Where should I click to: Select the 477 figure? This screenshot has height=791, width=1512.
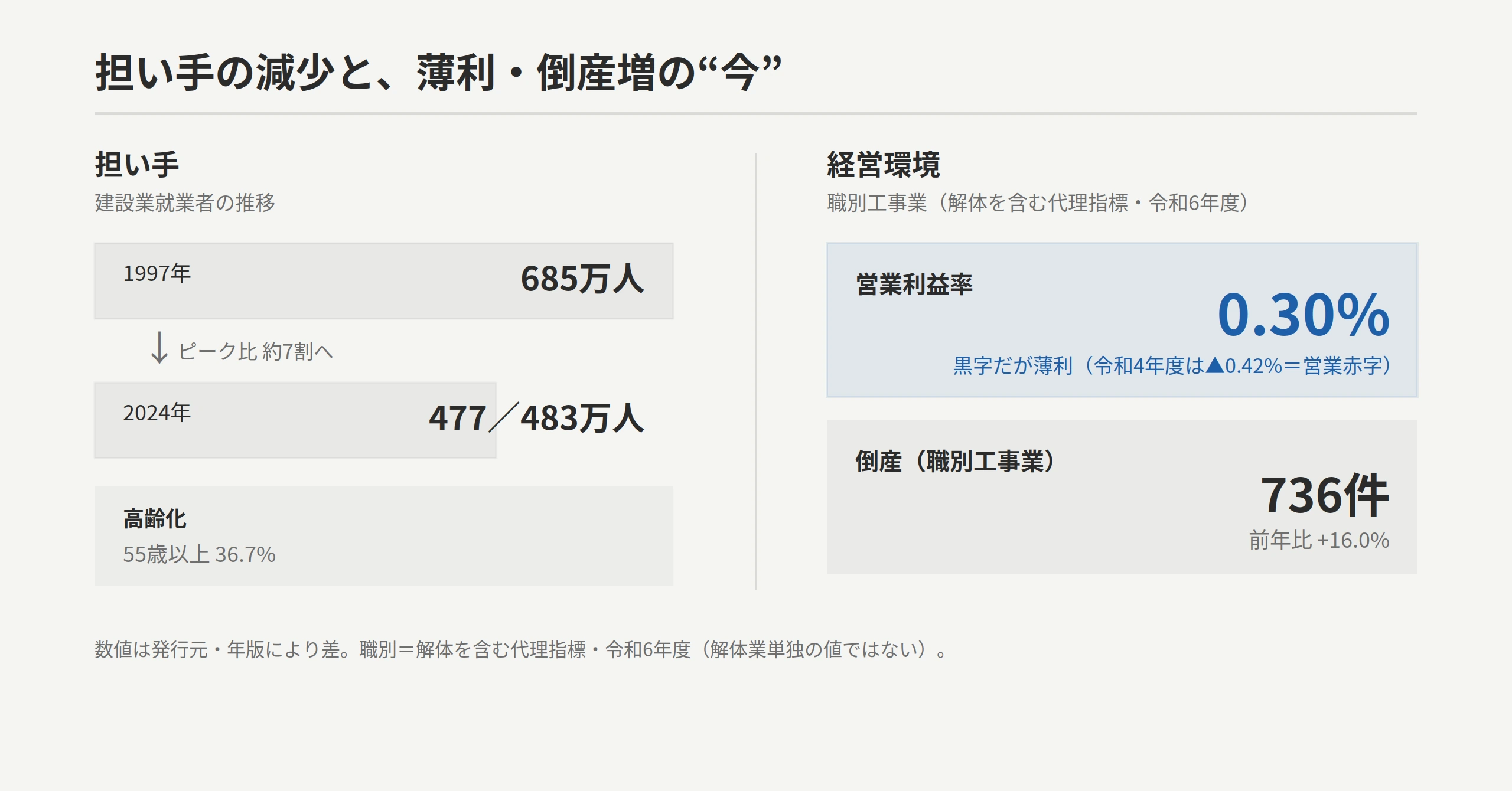[x=458, y=418]
